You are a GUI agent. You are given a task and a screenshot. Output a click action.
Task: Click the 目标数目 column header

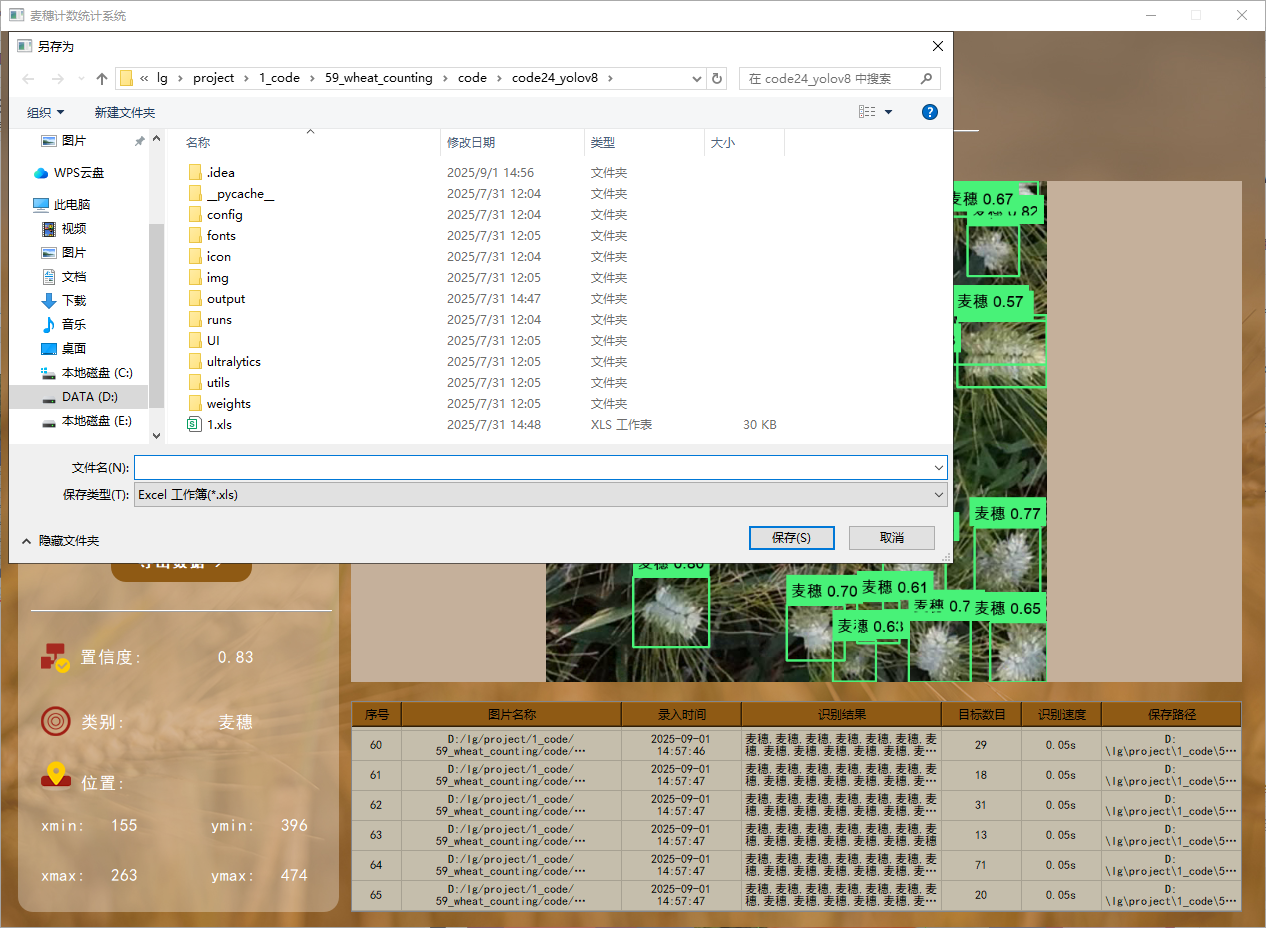tap(981, 714)
